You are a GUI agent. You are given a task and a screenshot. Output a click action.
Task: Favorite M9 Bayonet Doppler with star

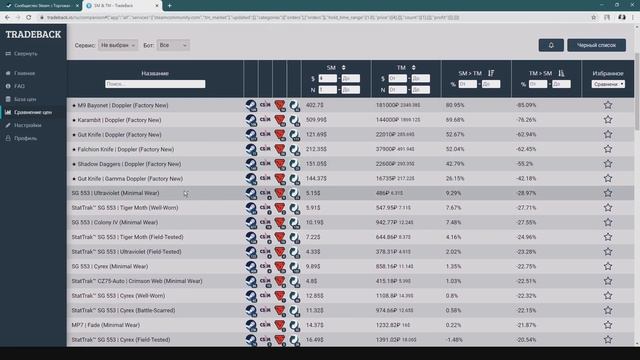tap(608, 105)
